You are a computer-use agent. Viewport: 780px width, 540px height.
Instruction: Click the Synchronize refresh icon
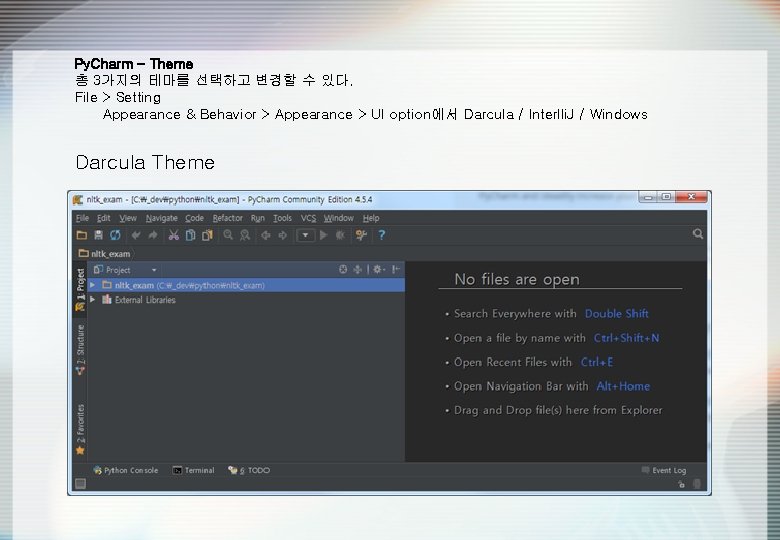pyautogui.click(x=115, y=235)
